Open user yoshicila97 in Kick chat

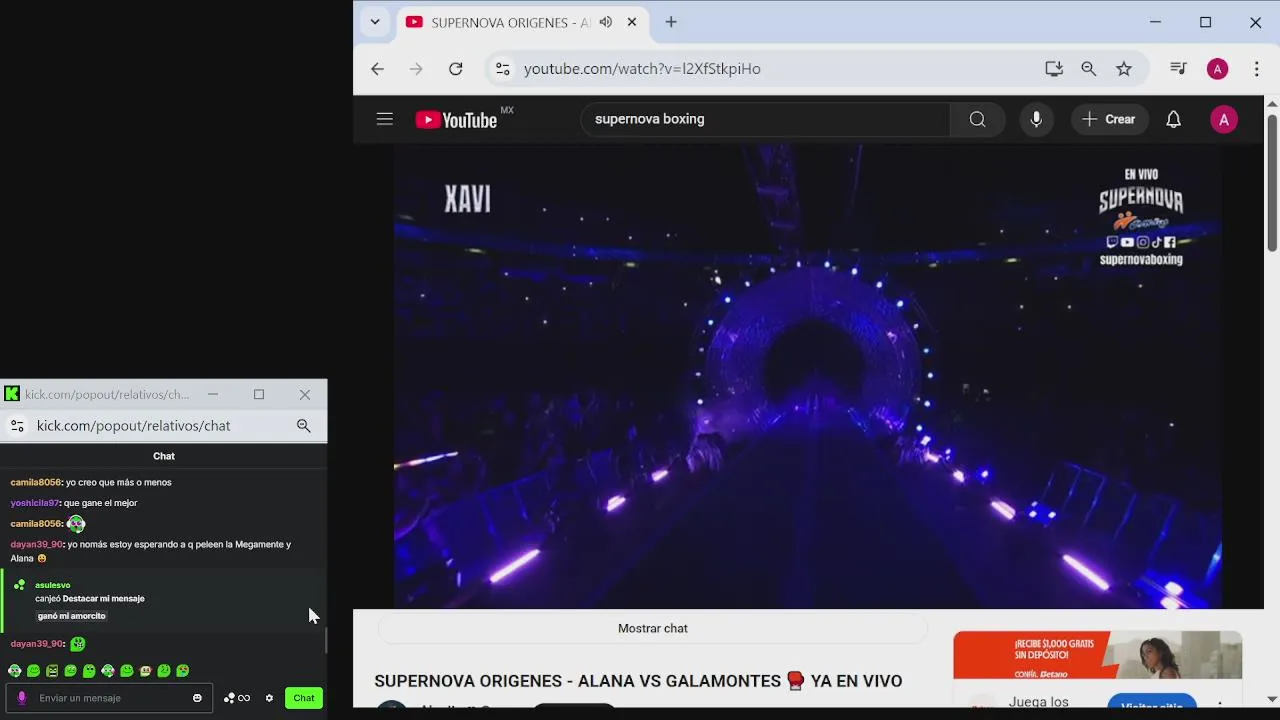tap(35, 503)
